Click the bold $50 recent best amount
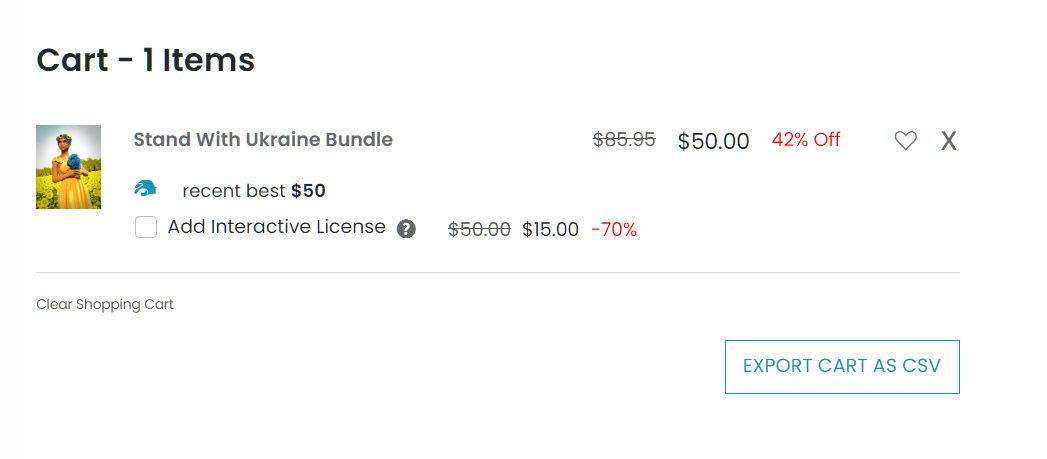This screenshot has height=459, width=1047. pyautogui.click(x=308, y=191)
